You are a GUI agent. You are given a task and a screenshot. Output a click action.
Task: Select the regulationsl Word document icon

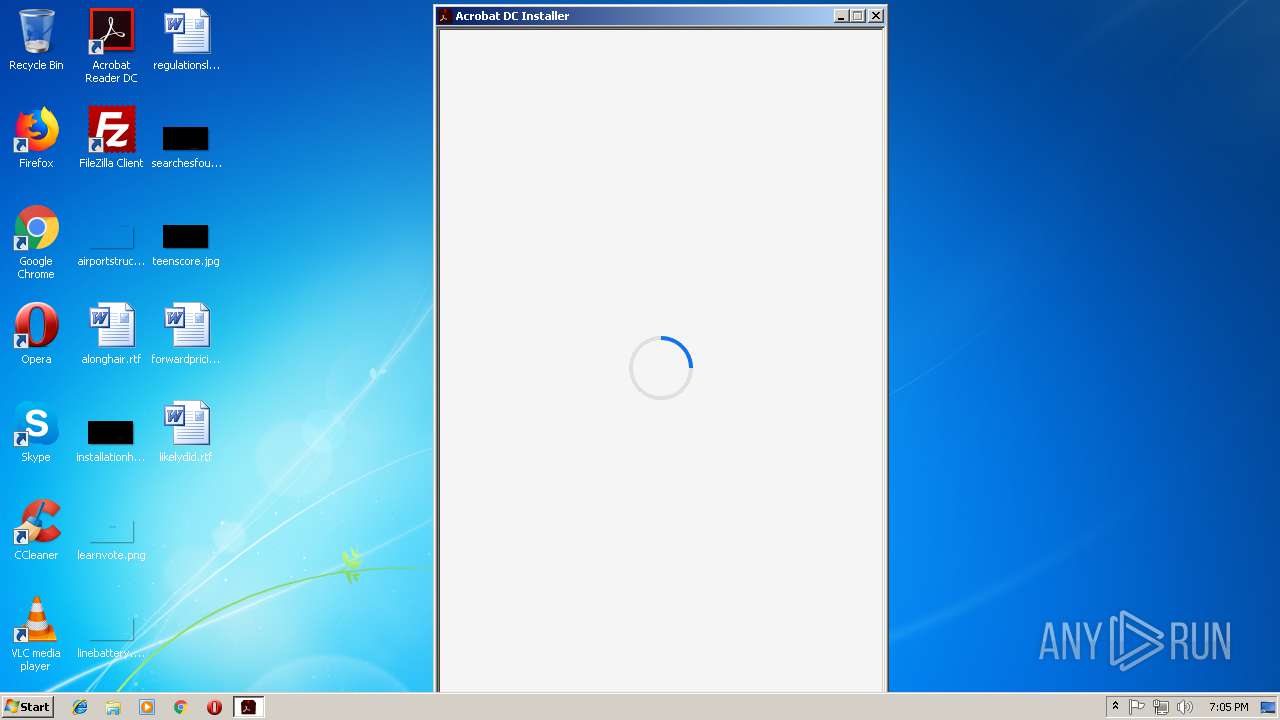click(186, 40)
